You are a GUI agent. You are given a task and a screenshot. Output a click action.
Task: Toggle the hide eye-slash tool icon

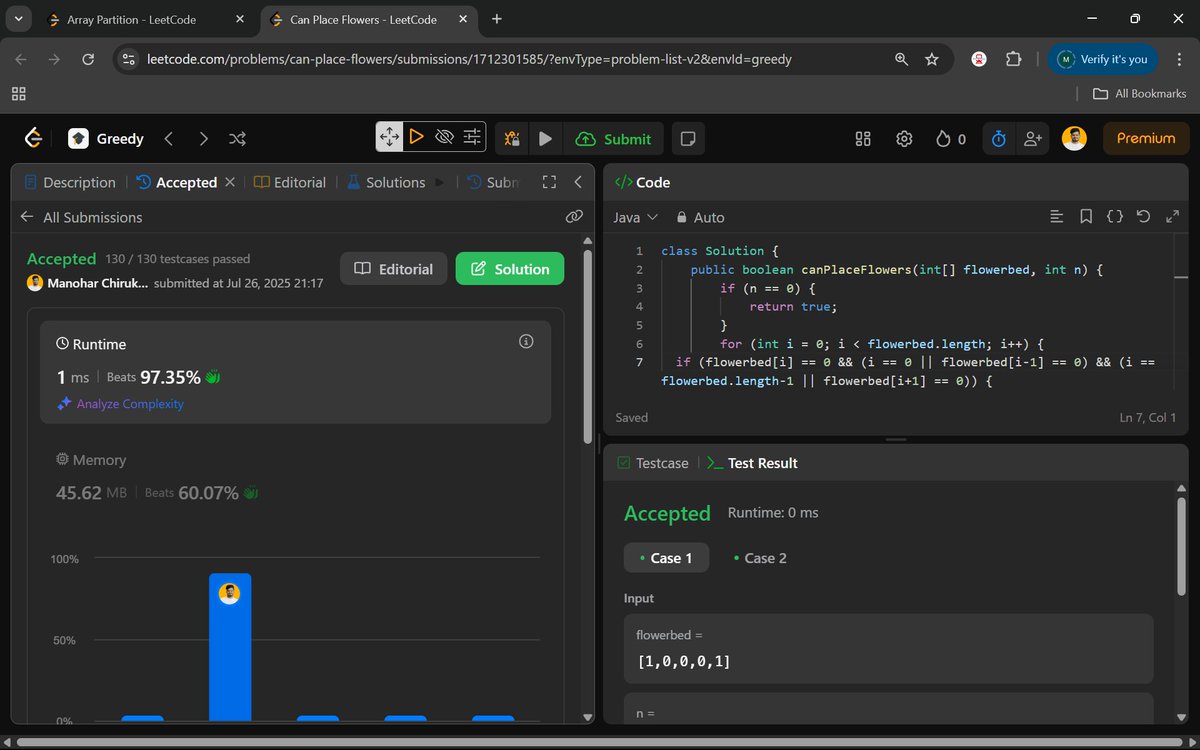[445, 137]
